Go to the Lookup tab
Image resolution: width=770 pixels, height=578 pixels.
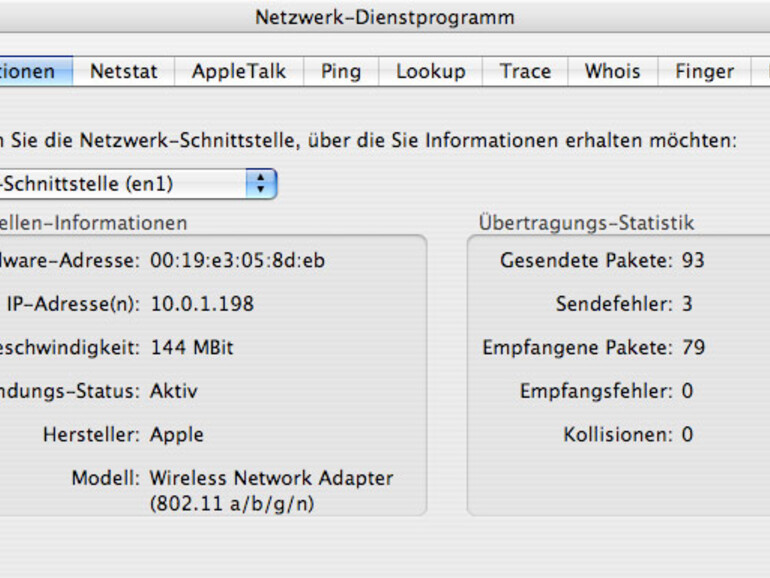point(430,71)
